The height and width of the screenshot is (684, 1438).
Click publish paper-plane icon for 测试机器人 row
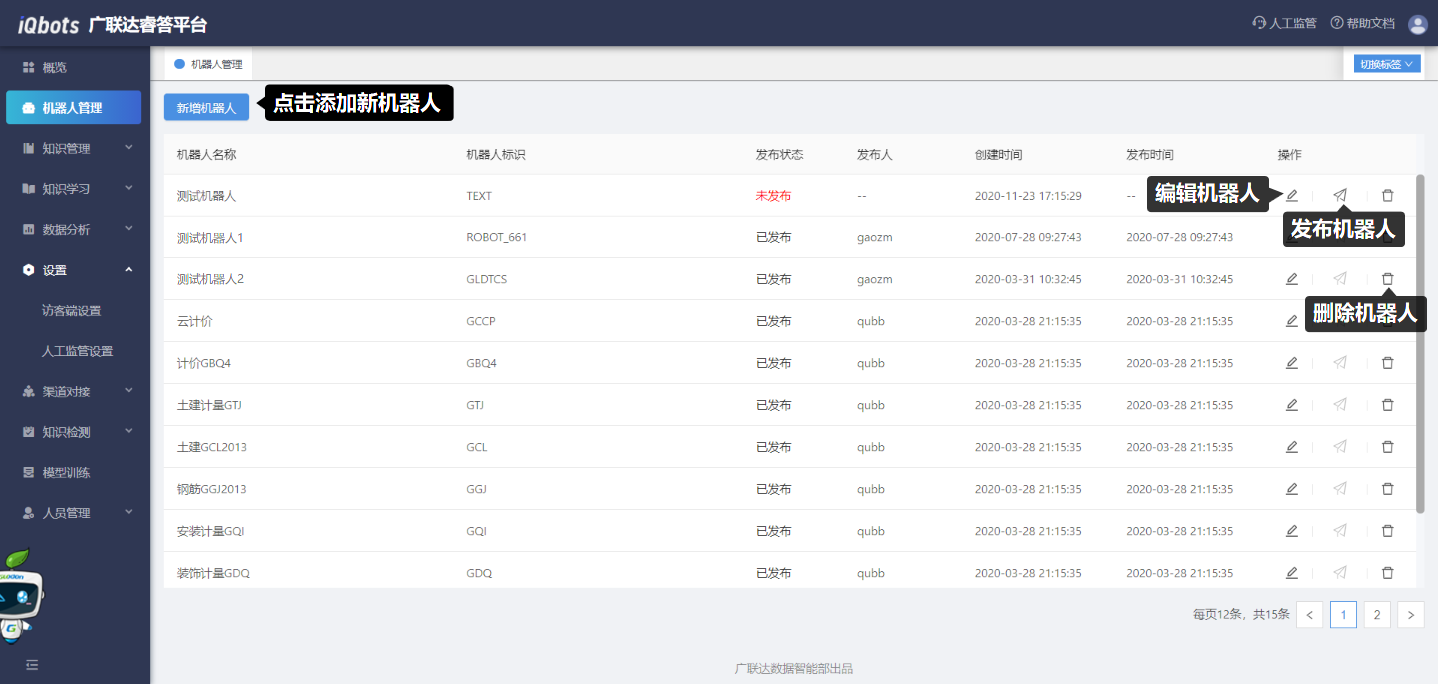click(1340, 195)
